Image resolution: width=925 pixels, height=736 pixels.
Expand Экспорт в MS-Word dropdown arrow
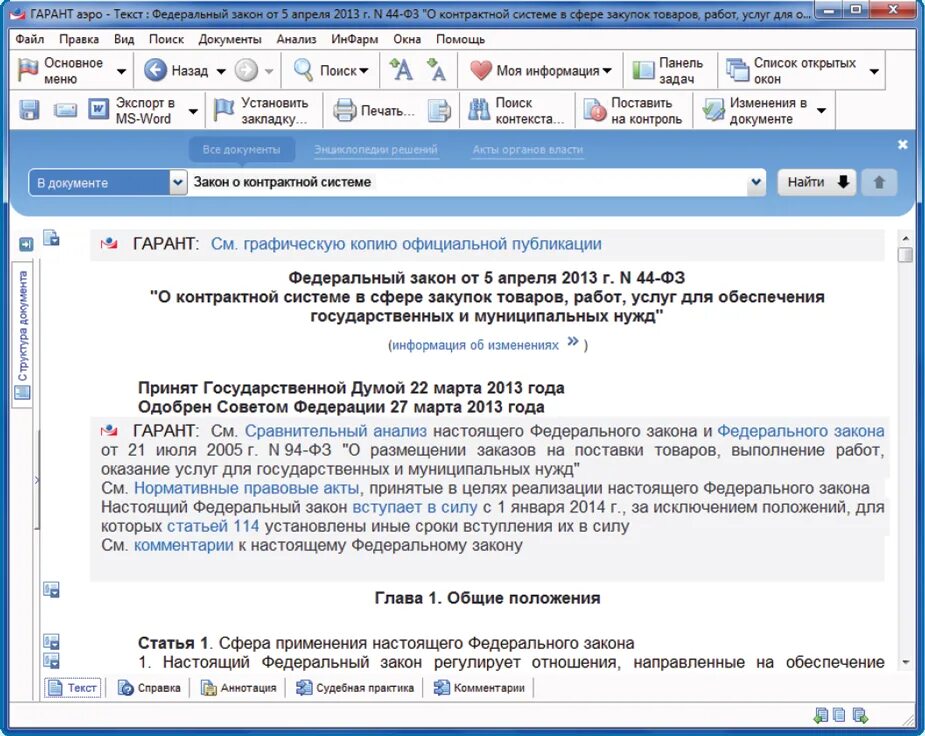(x=193, y=111)
